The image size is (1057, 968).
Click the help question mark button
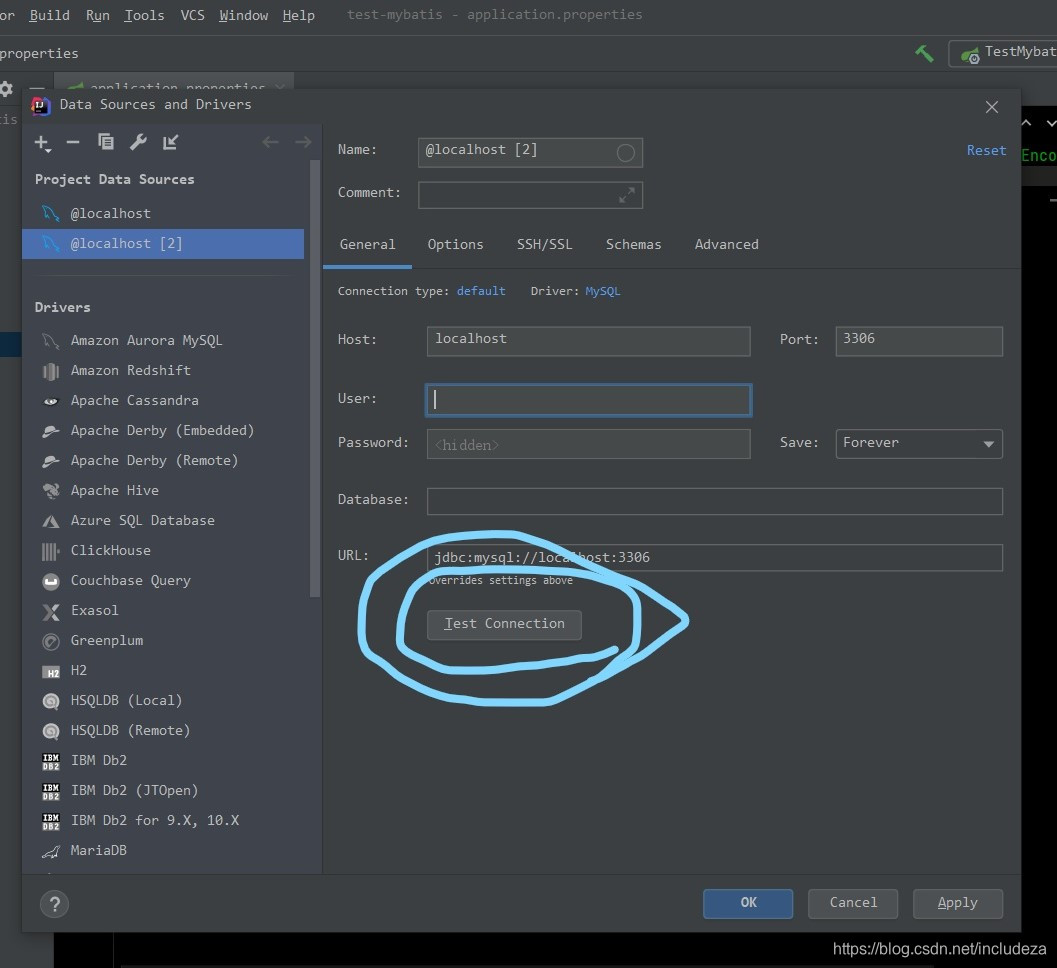pos(55,904)
